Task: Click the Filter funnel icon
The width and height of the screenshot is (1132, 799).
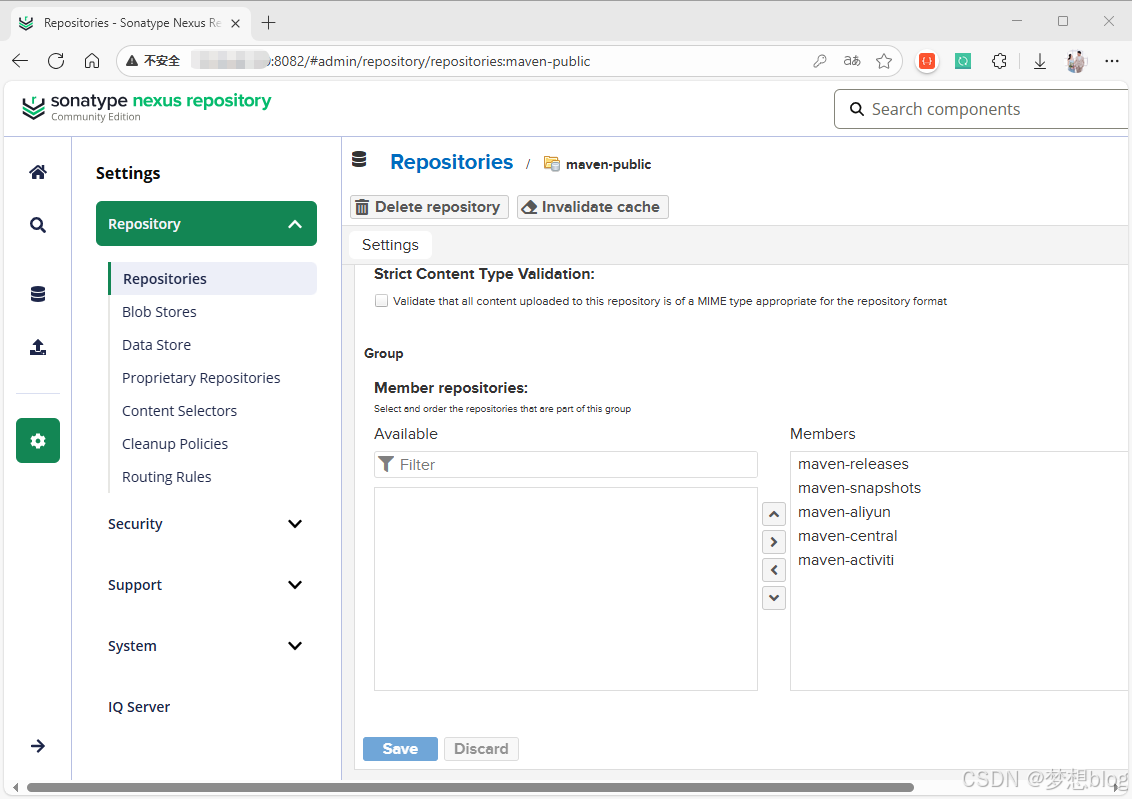Action: pyautogui.click(x=386, y=464)
